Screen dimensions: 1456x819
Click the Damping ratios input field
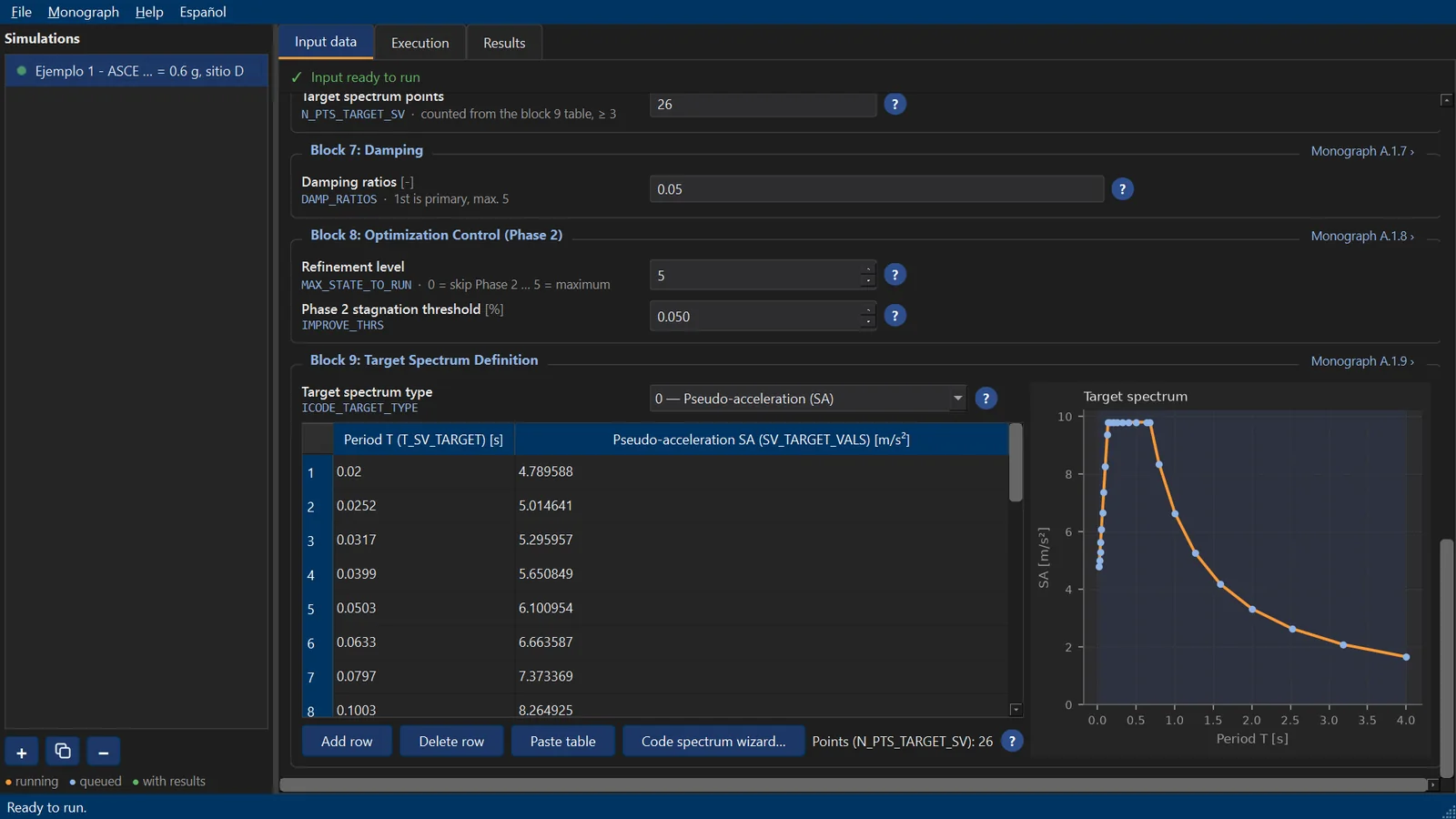[876, 189]
